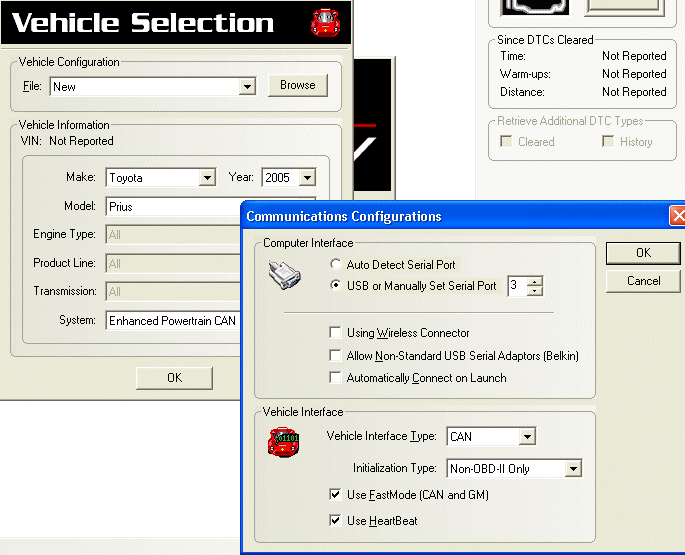The height and width of the screenshot is (555, 685).
Task: Enable Using Wireless Connector checkbox
Action: click(336, 333)
